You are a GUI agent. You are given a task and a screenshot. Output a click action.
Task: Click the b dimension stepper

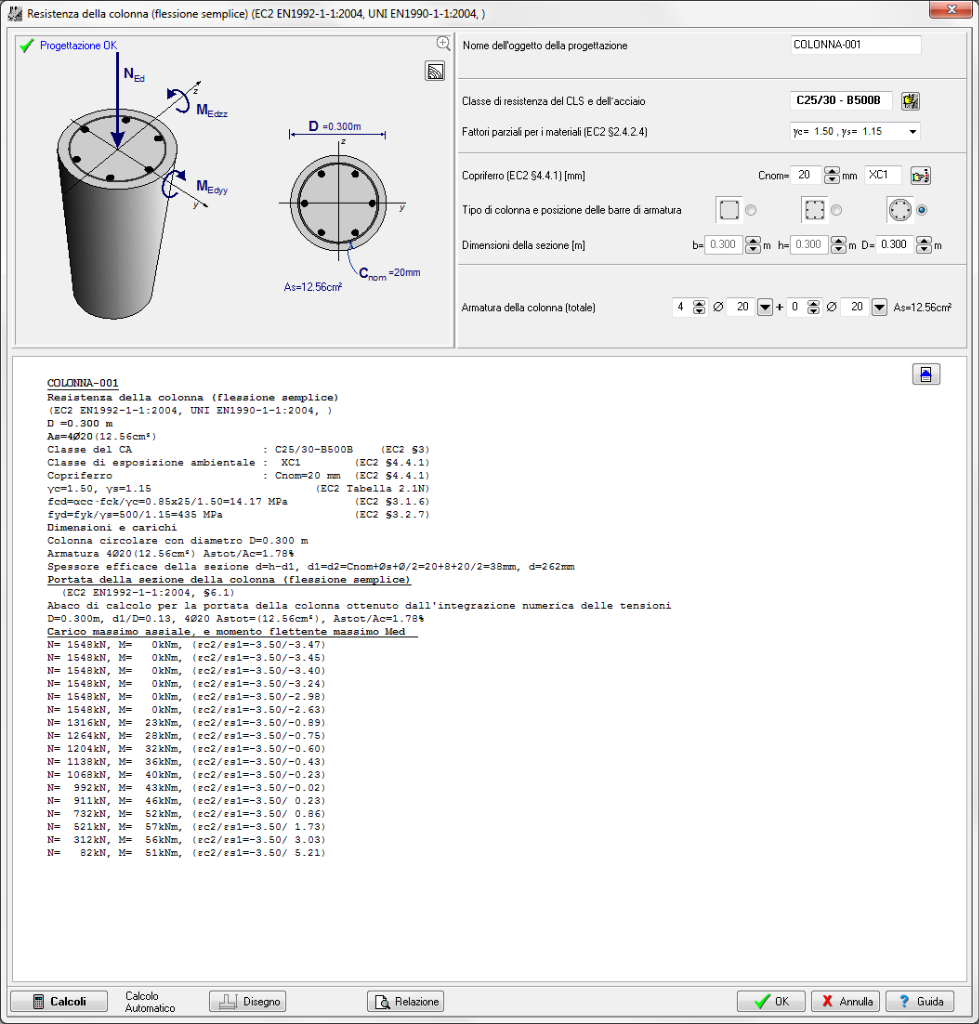[x=753, y=245]
